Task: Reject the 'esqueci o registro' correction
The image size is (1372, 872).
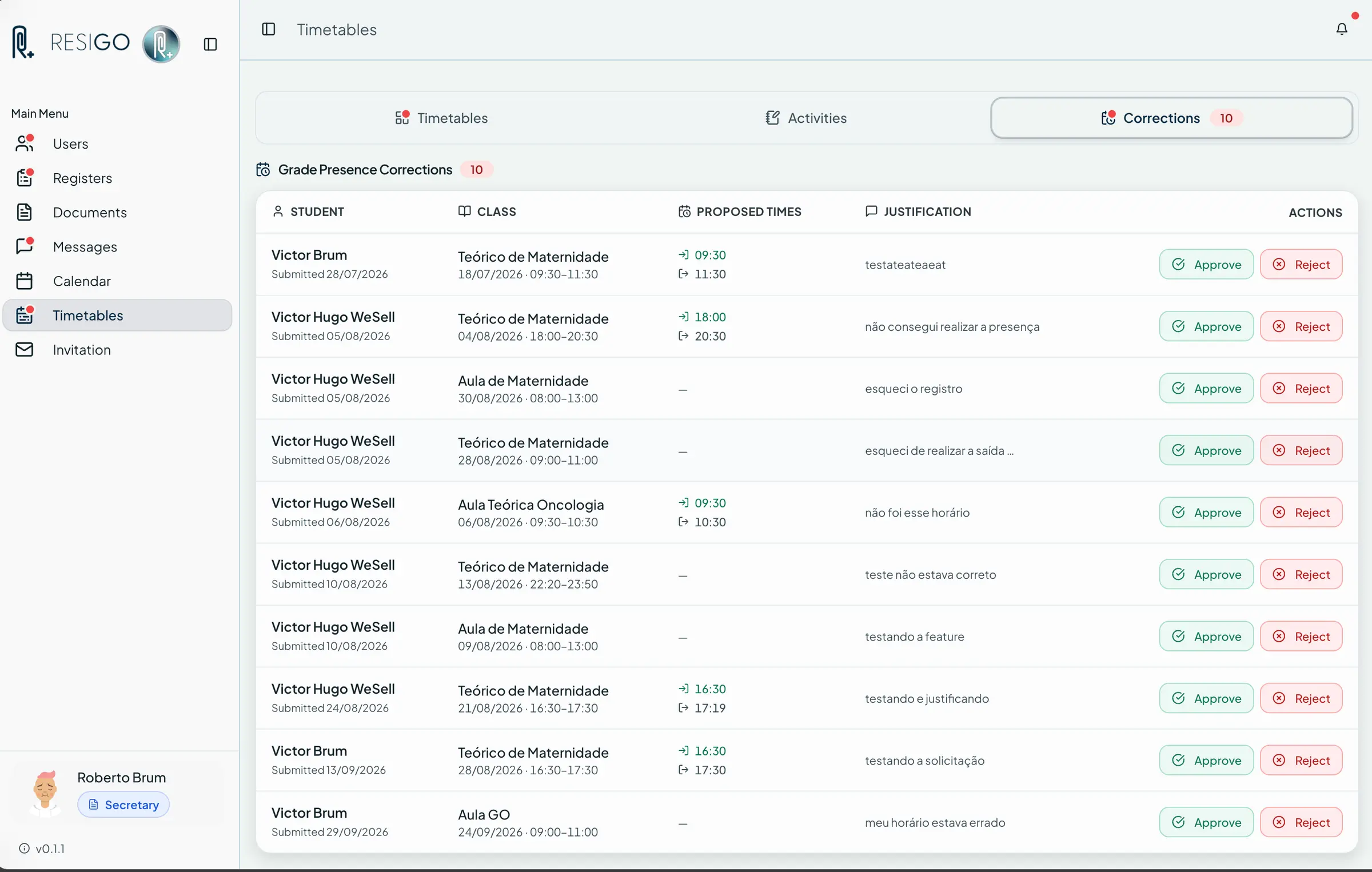Action: [x=1301, y=389]
